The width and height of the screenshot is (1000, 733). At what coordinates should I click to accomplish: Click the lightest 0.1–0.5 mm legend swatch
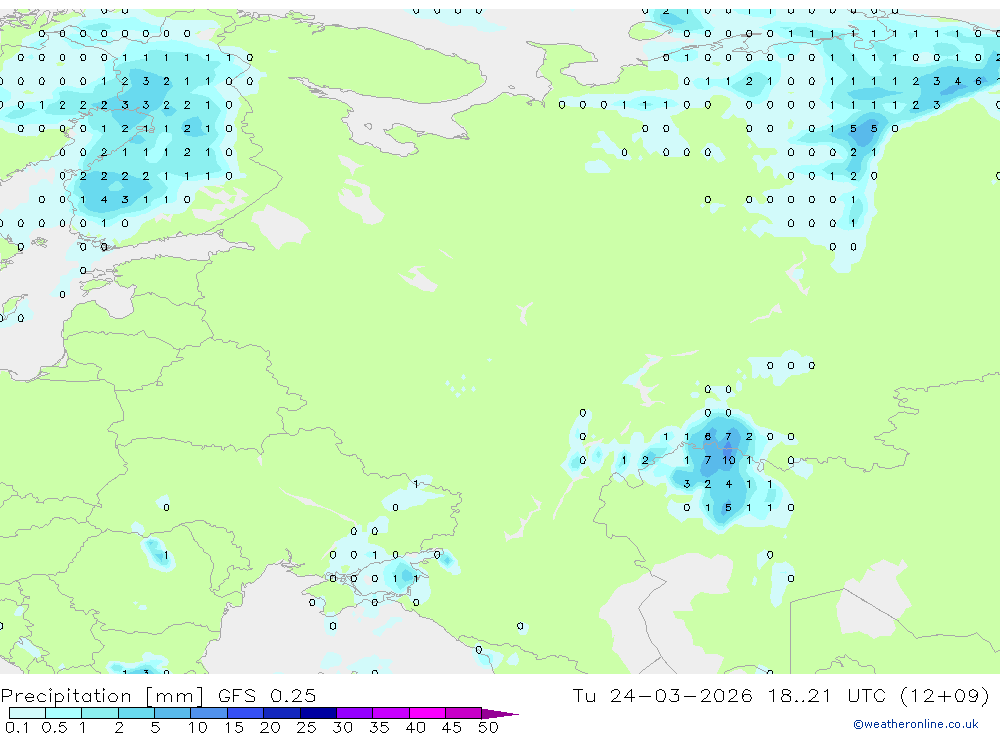(x=27, y=713)
